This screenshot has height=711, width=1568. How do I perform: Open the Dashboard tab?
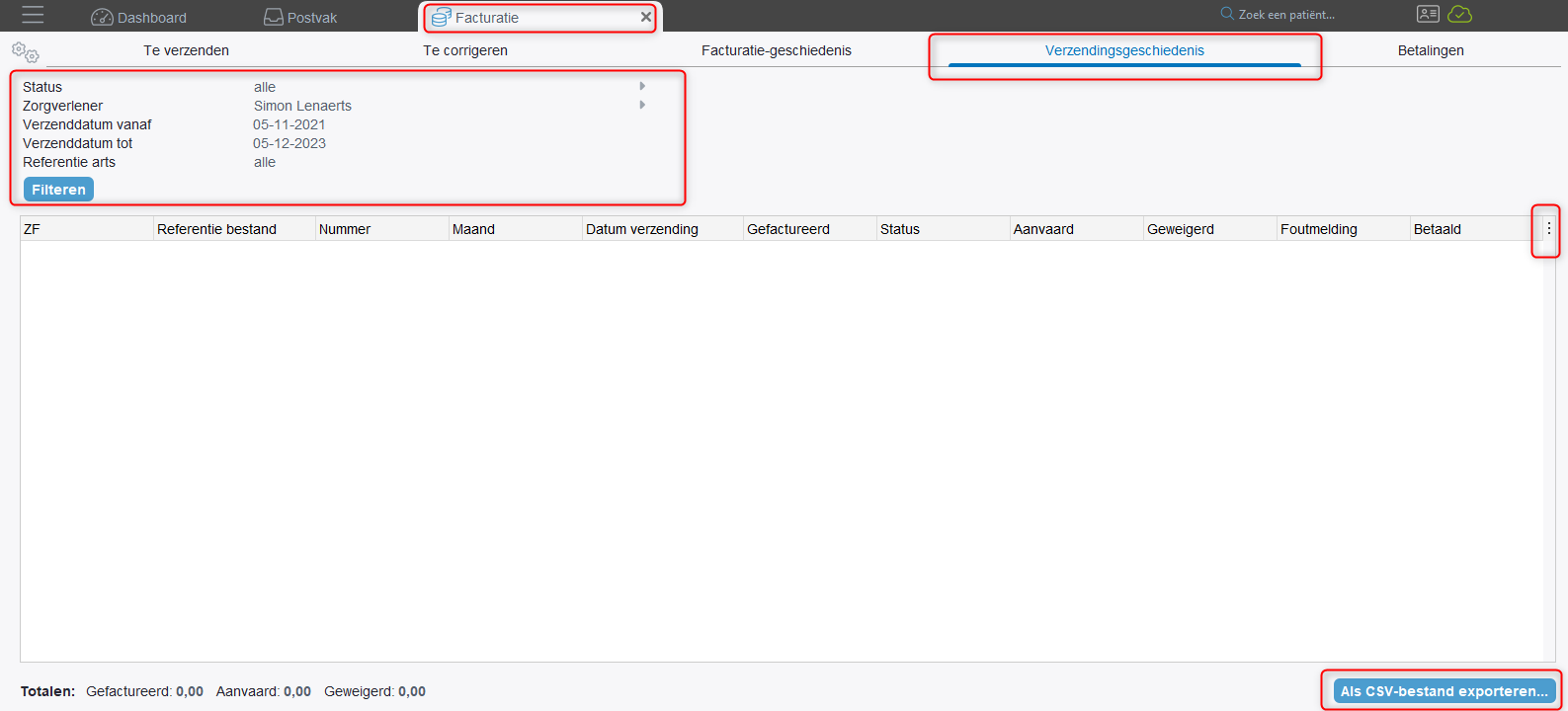click(138, 17)
